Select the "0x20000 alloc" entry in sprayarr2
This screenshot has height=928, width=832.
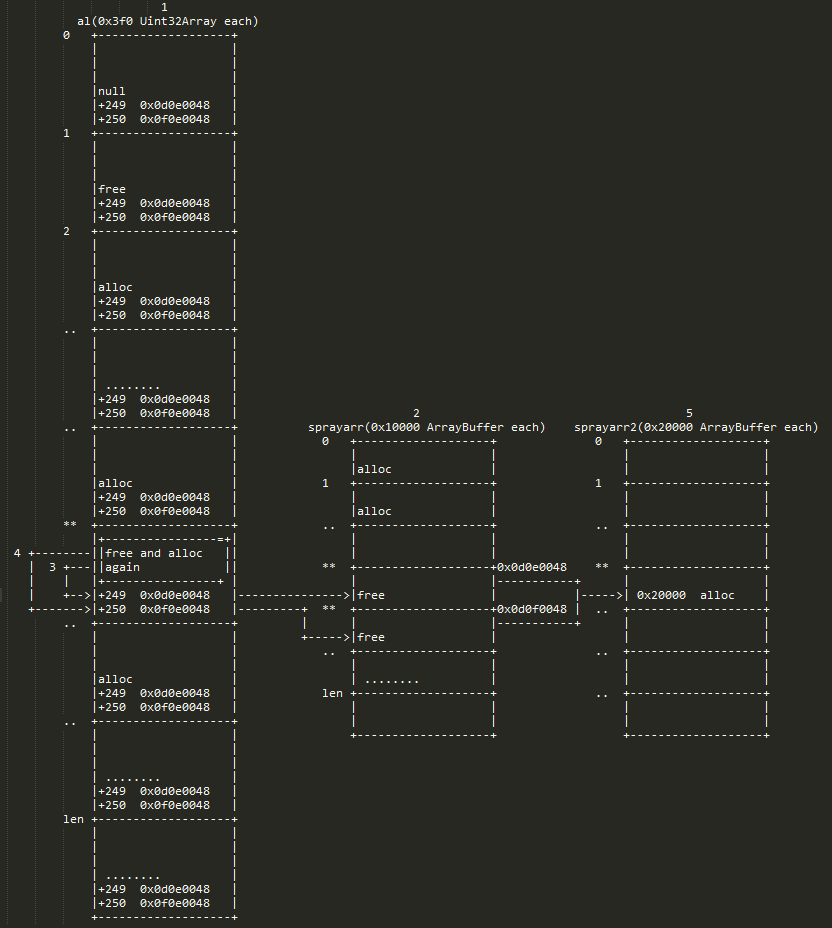[x=685, y=595]
